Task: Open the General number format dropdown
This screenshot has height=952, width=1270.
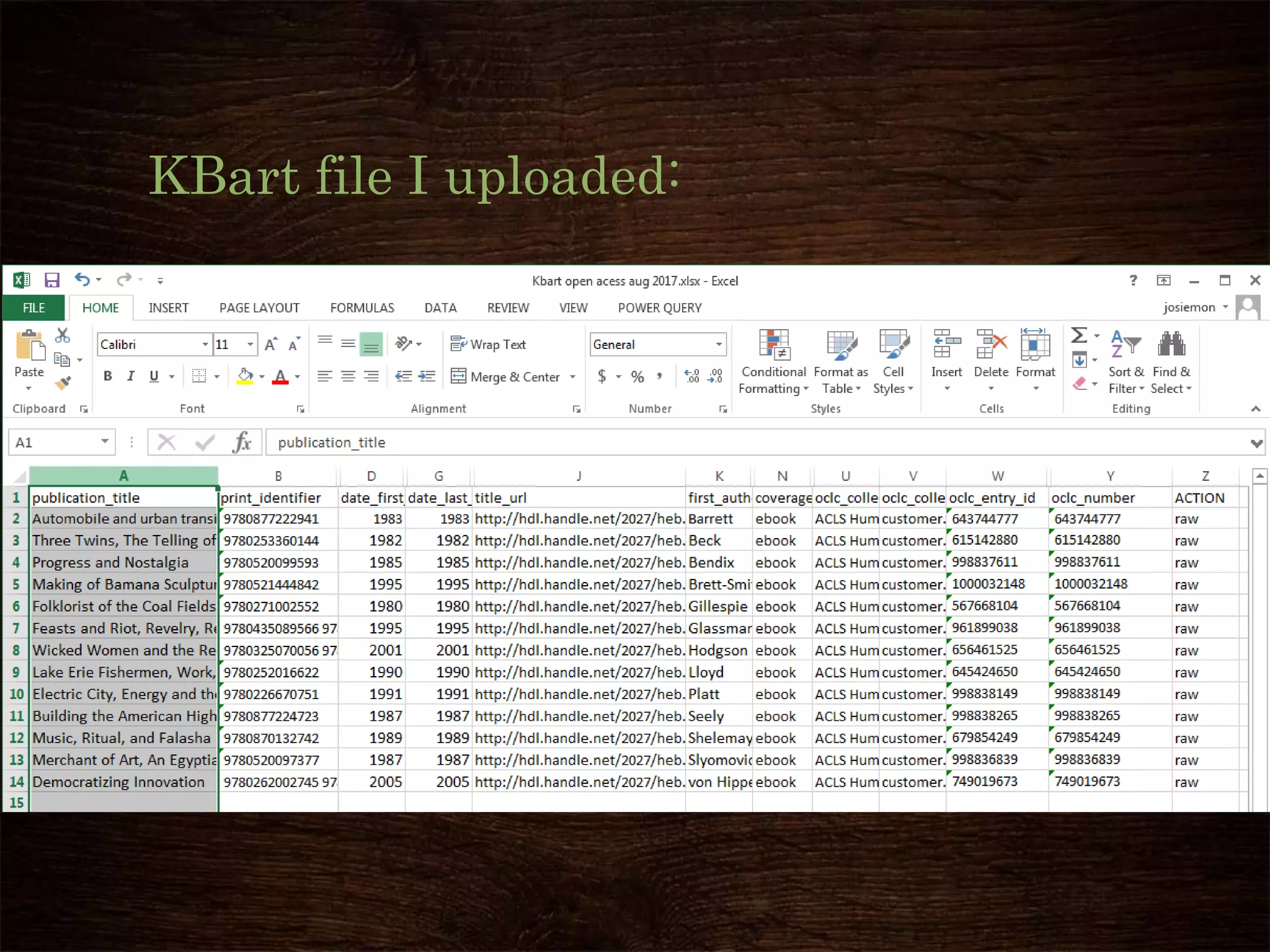Action: coord(719,344)
